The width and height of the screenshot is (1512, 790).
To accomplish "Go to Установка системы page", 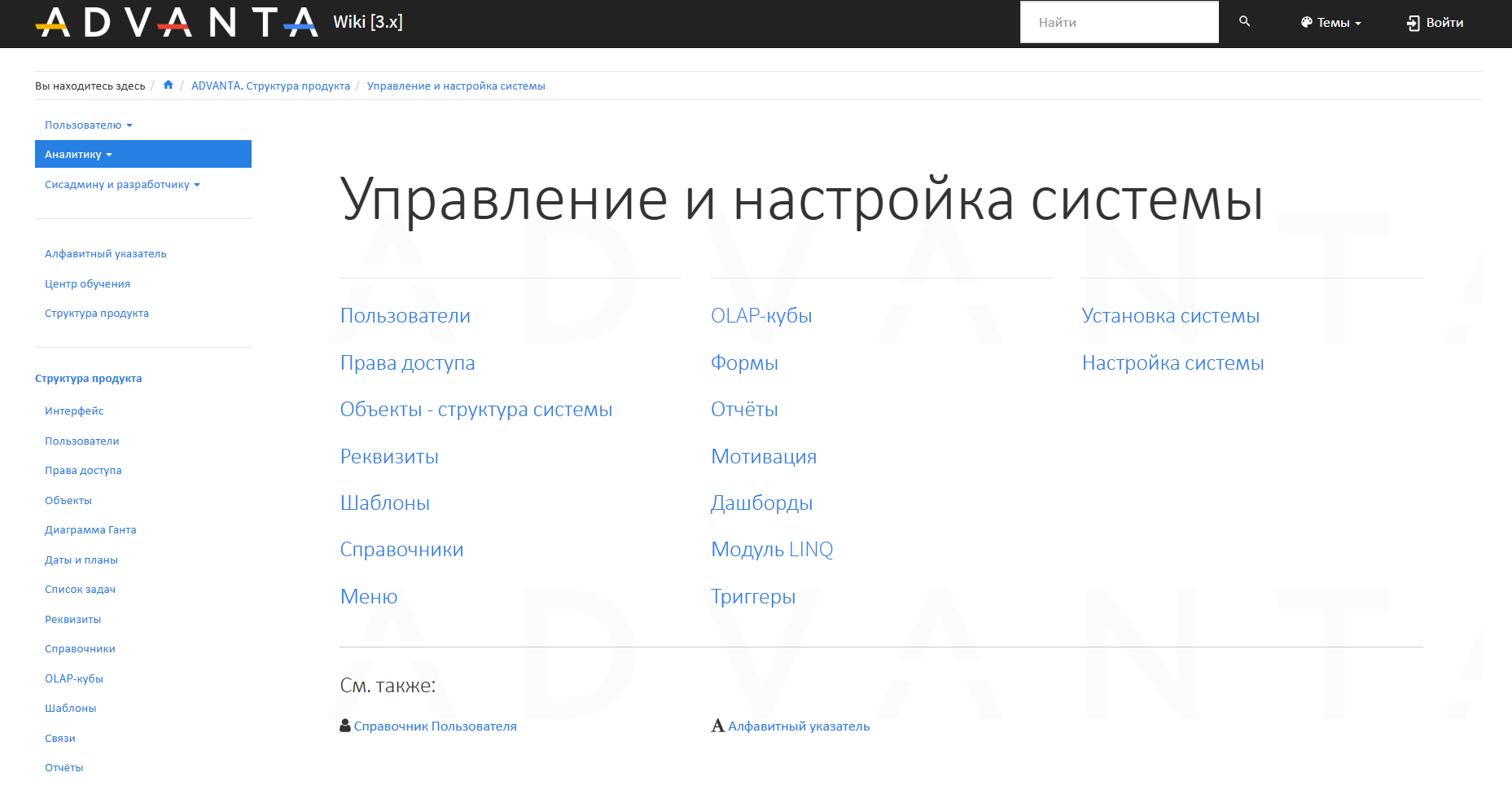I will click(x=1170, y=316).
